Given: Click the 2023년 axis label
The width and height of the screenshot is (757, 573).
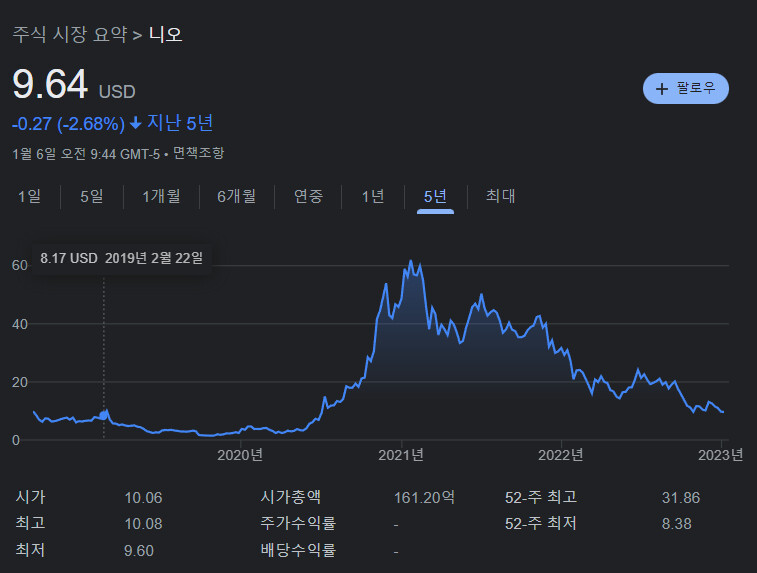Looking at the screenshot, I should click(x=721, y=455).
